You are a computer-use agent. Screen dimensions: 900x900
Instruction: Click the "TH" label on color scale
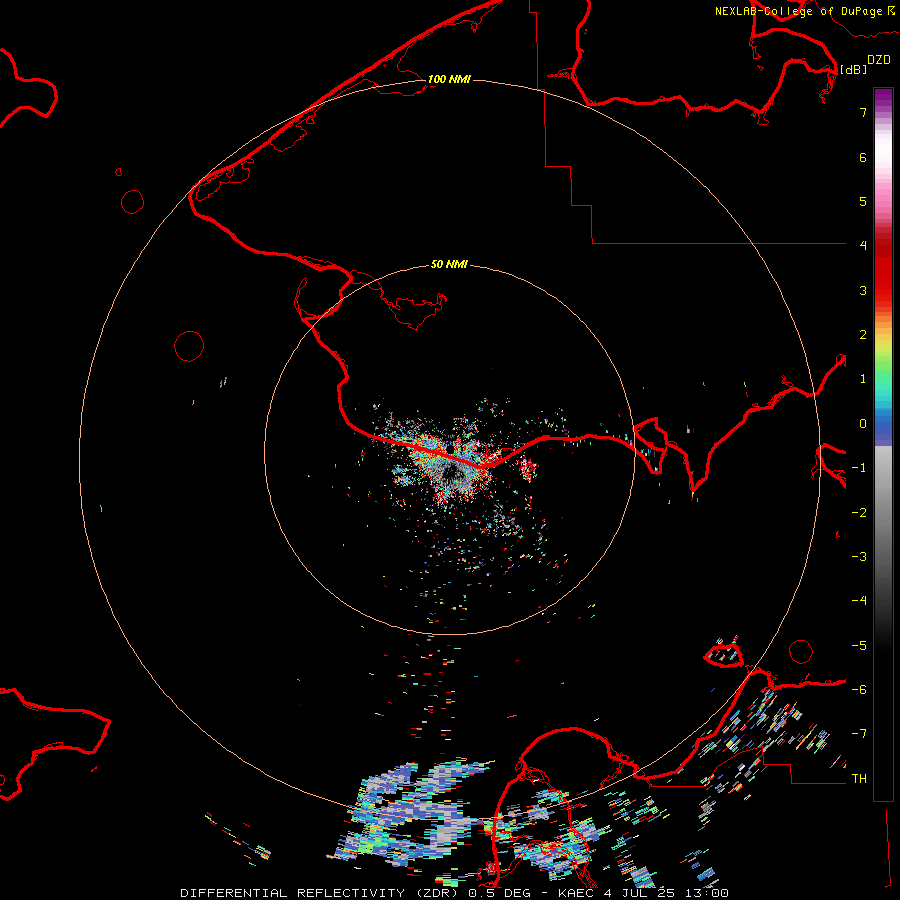point(859,778)
